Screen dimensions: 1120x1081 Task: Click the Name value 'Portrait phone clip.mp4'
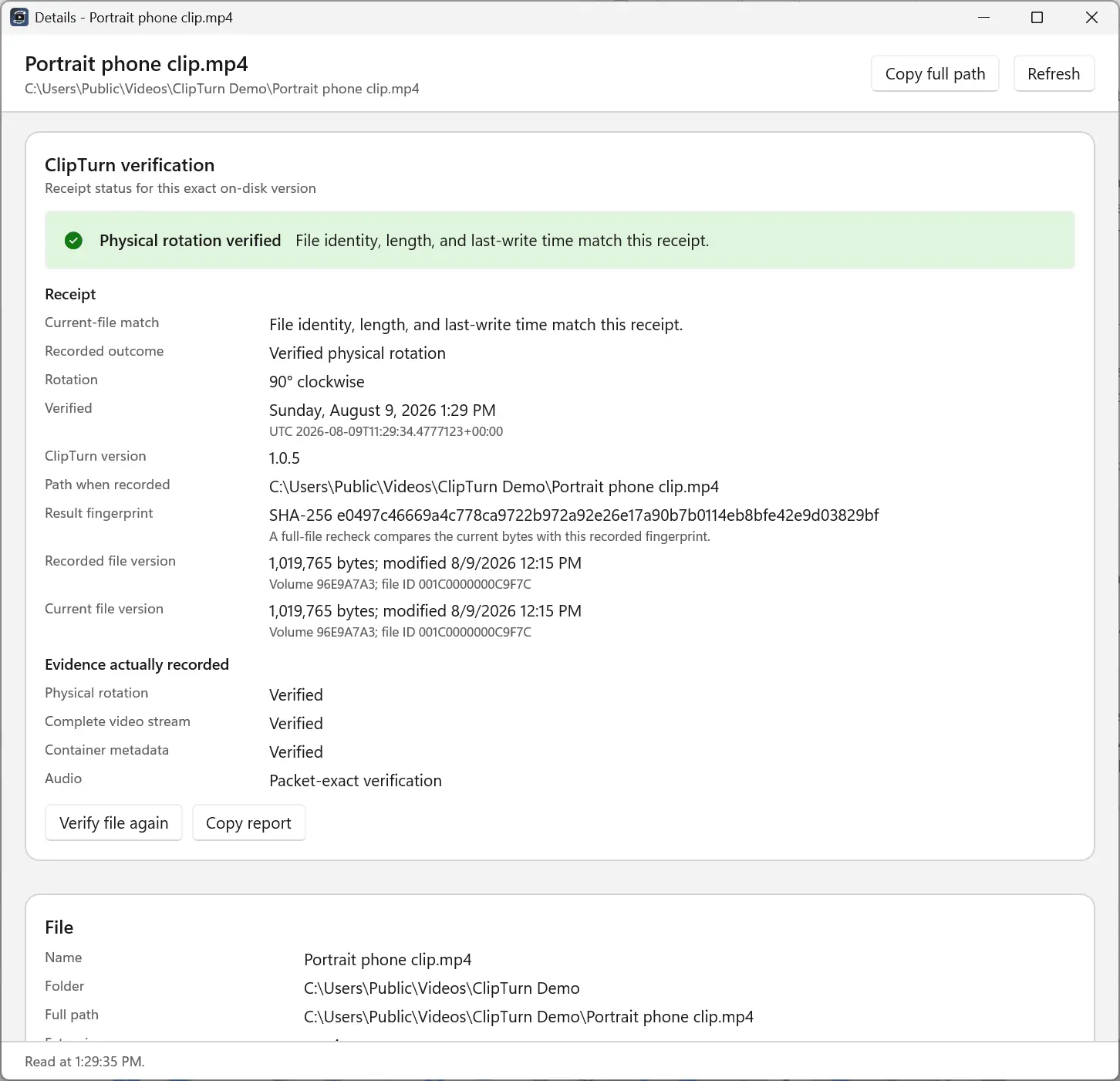click(x=387, y=960)
